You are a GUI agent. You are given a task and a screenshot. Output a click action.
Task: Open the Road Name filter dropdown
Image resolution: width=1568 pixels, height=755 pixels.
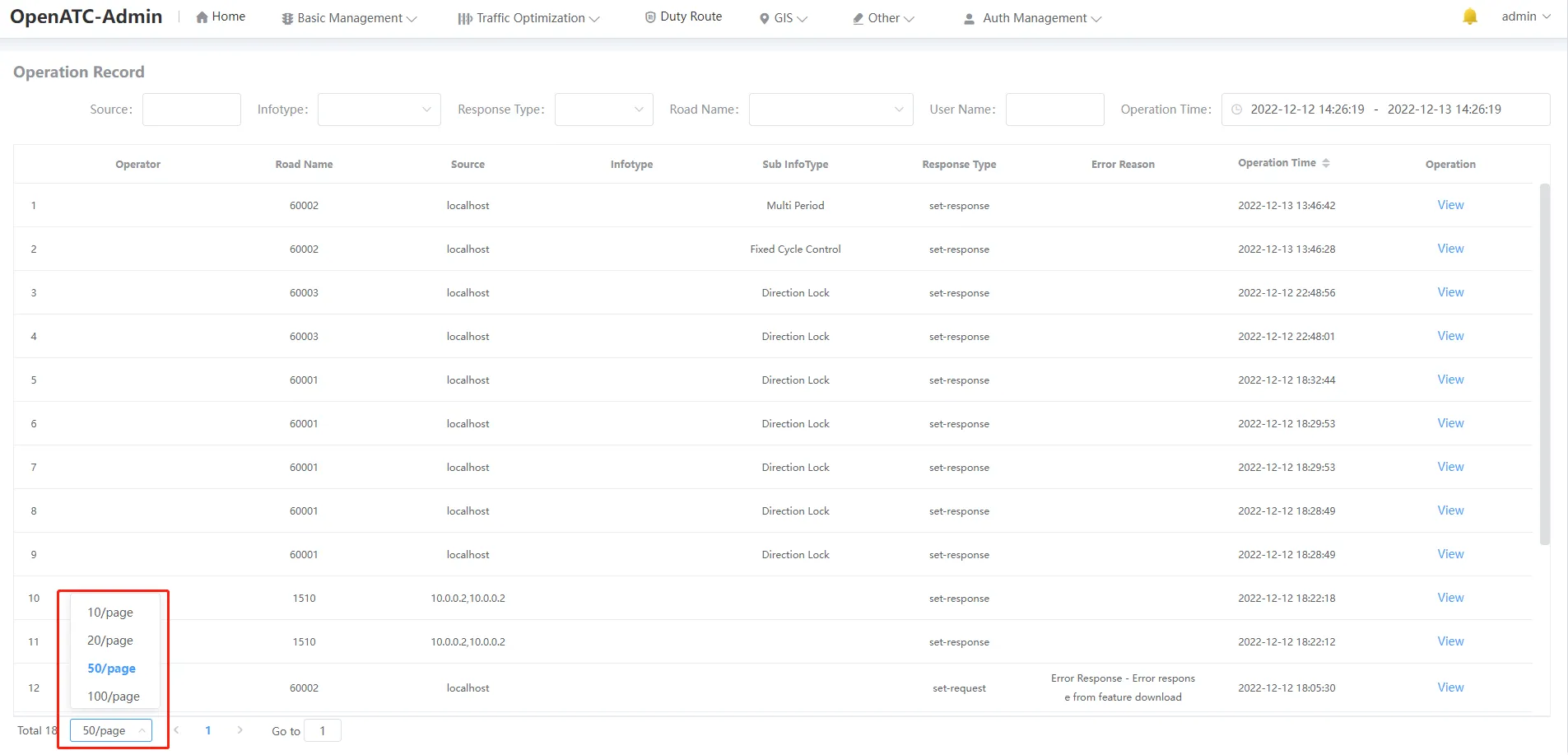831,110
